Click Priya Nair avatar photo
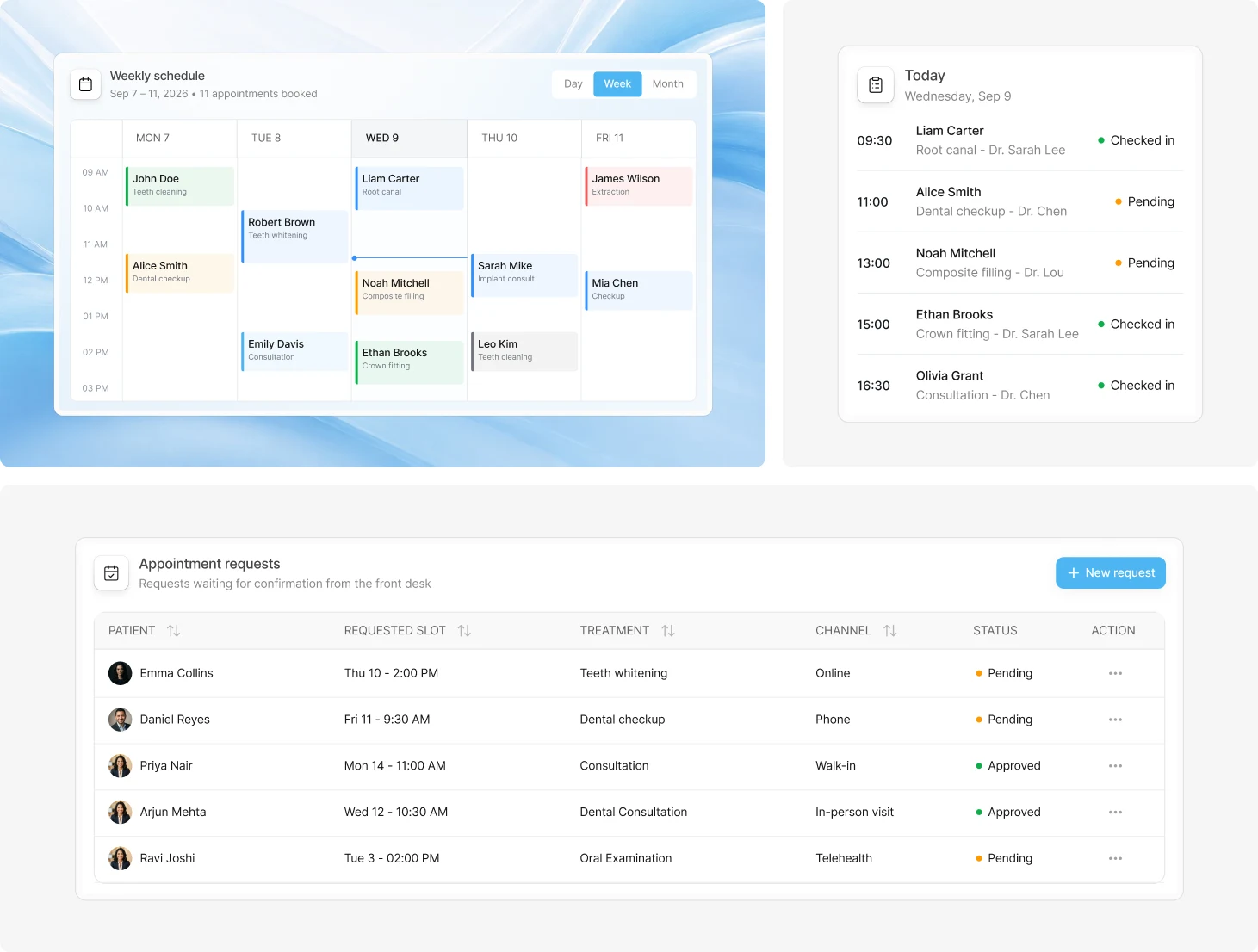 120,766
